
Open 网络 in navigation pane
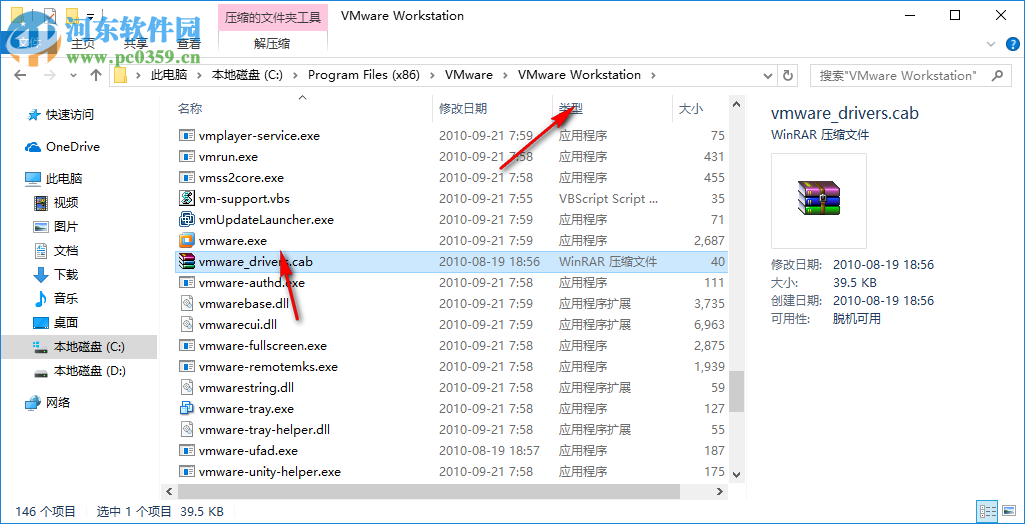pos(58,402)
